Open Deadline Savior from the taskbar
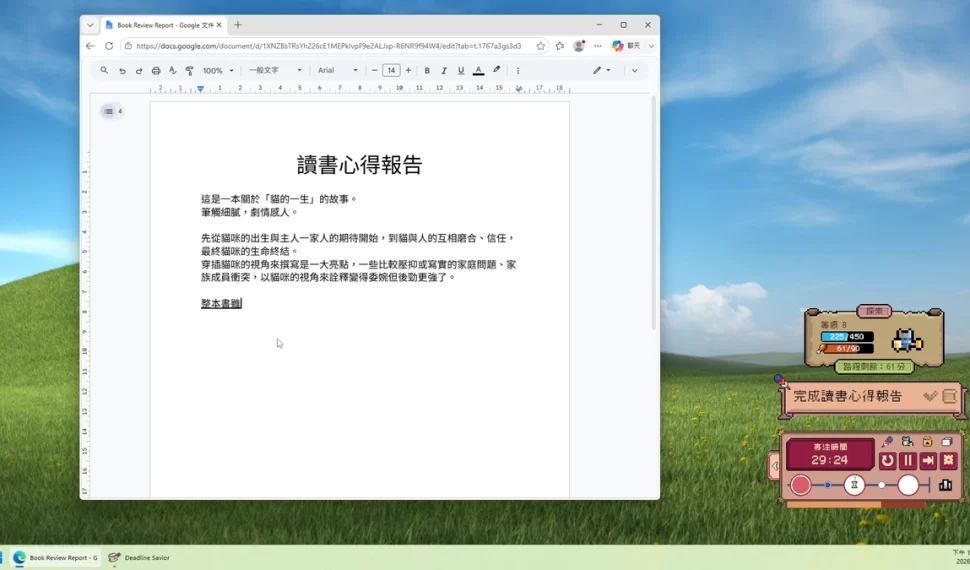Image resolution: width=970 pixels, height=570 pixels. (139, 558)
